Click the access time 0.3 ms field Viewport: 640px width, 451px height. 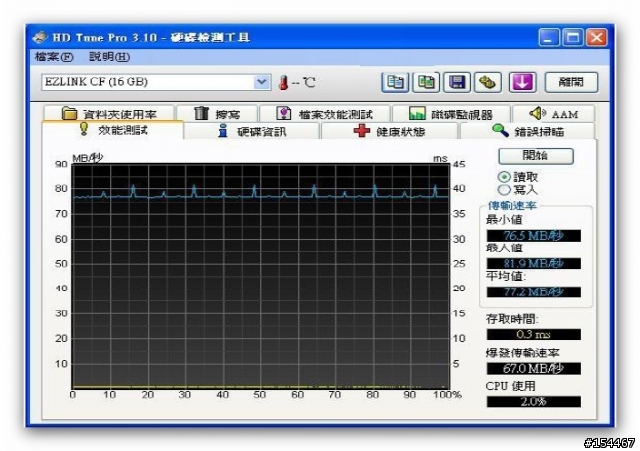pos(533,335)
